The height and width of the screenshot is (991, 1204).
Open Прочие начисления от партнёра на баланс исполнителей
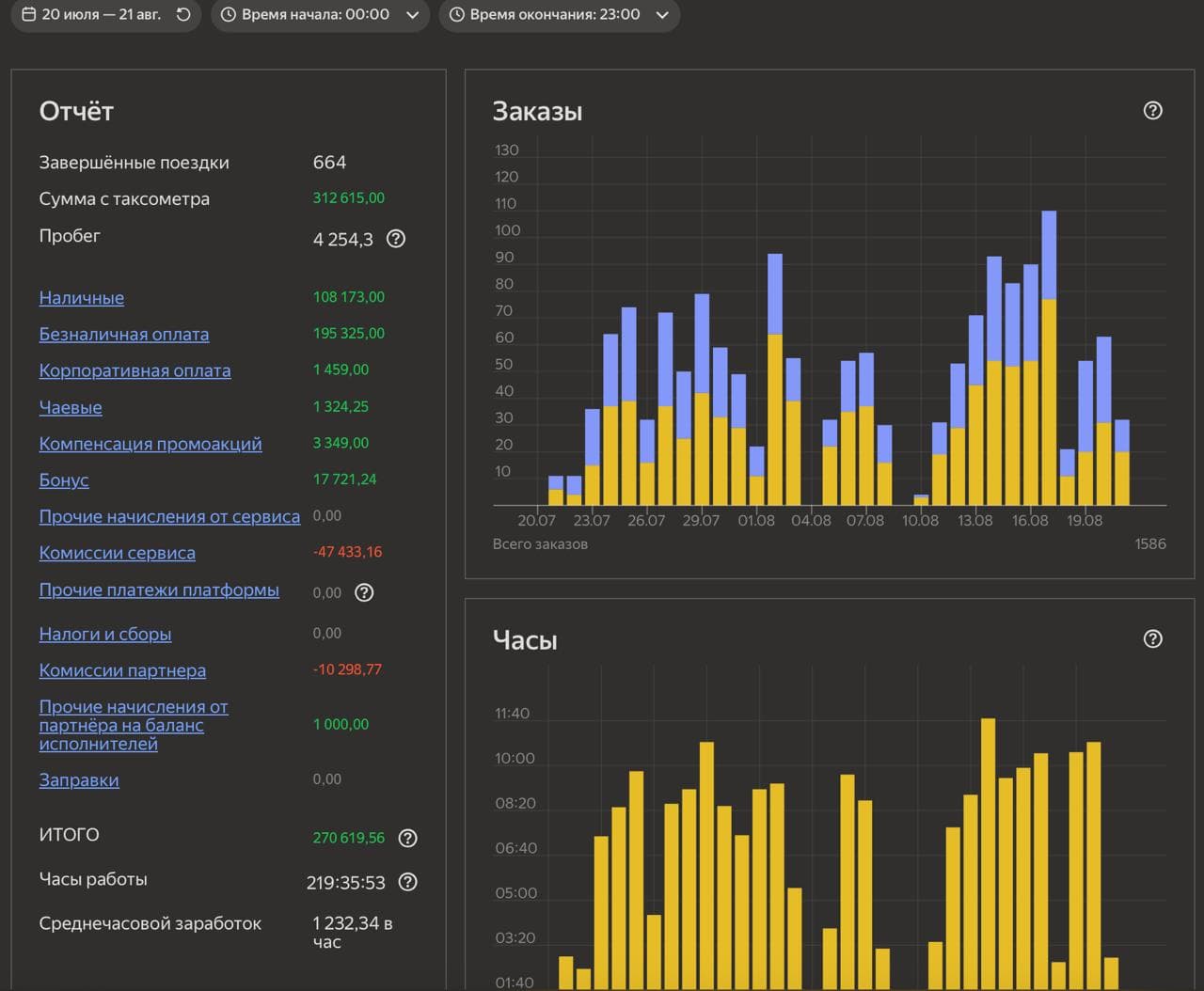(134, 725)
